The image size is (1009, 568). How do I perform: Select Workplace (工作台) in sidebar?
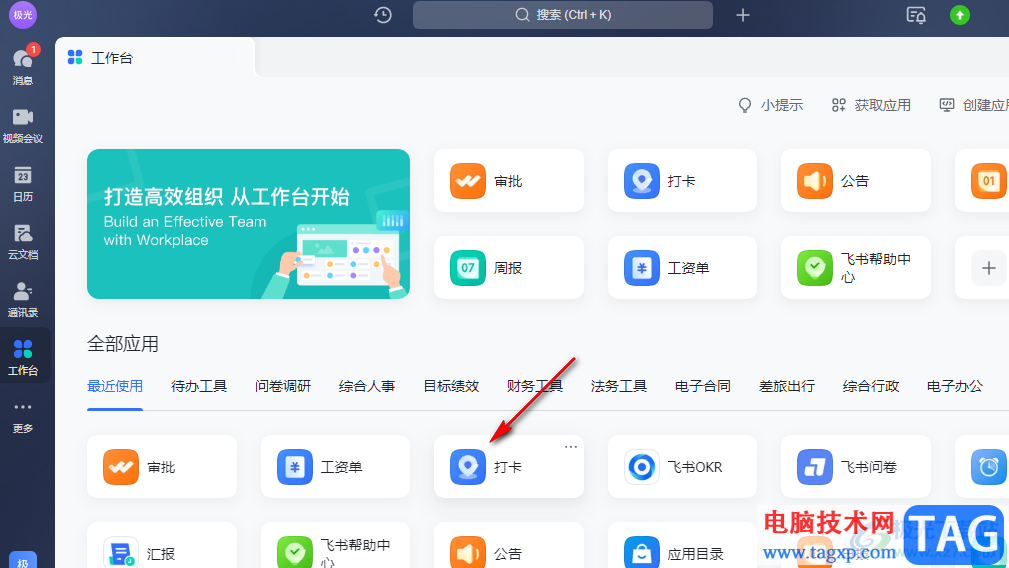click(23, 357)
